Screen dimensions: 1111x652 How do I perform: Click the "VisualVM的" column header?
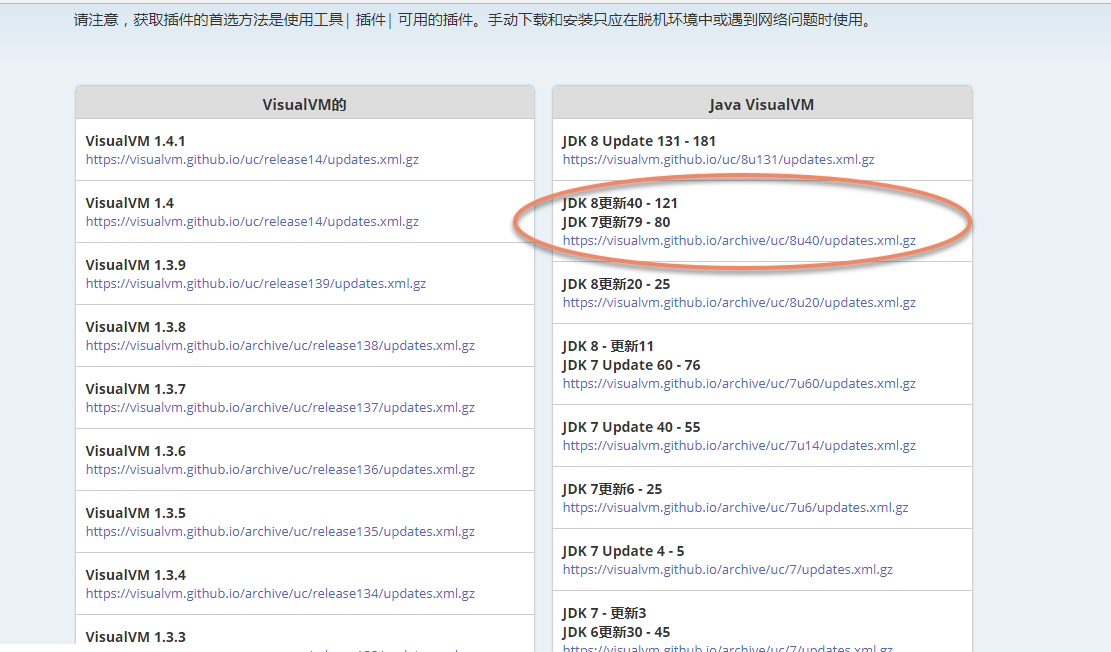coord(305,104)
